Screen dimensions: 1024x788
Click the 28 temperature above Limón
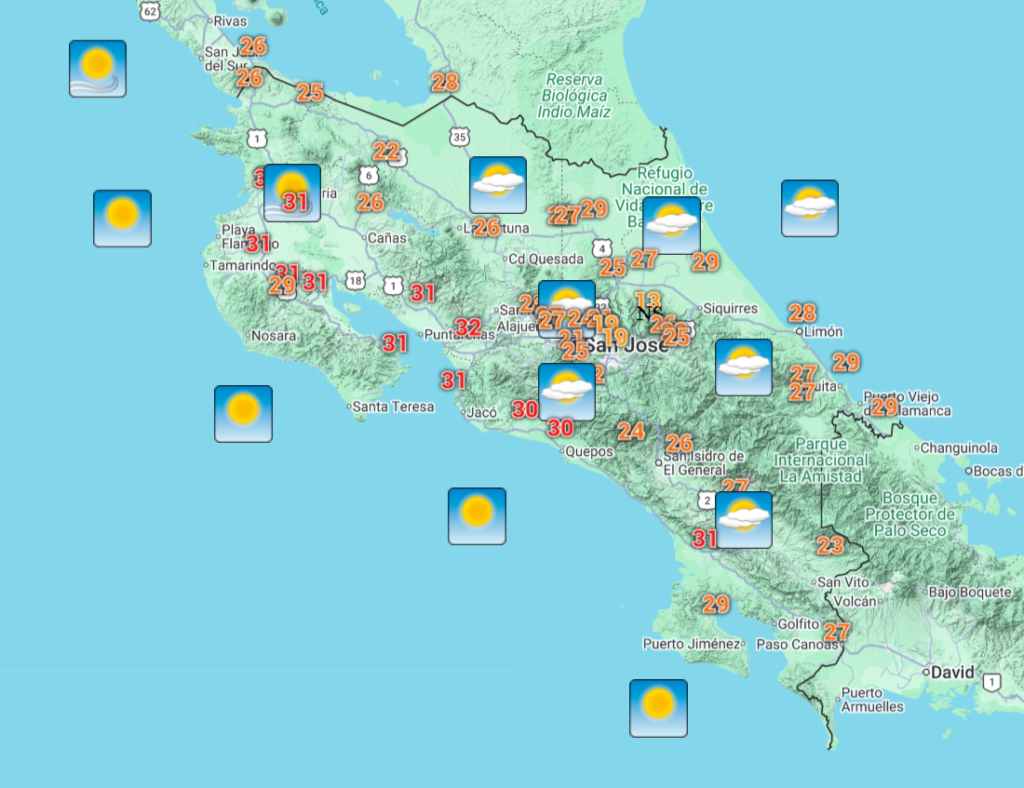coord(802,312)
